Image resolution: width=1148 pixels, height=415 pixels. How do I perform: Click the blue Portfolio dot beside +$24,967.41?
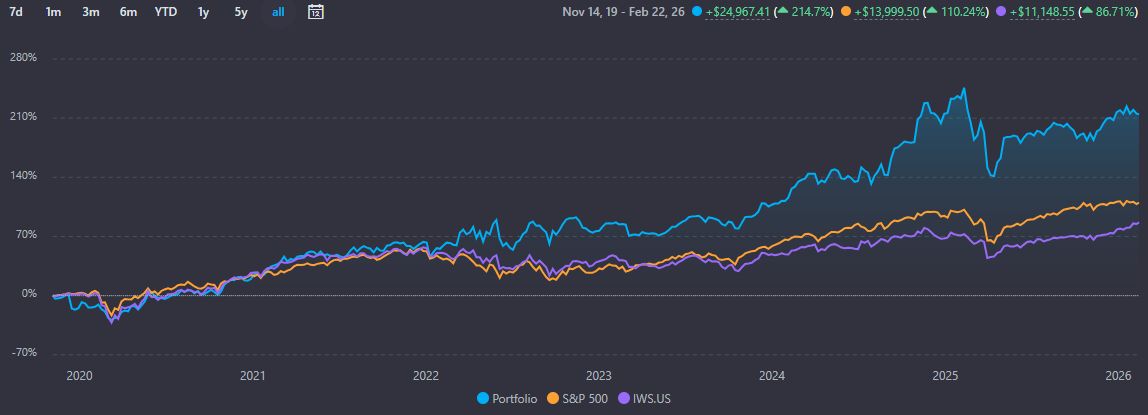[696, 13]
